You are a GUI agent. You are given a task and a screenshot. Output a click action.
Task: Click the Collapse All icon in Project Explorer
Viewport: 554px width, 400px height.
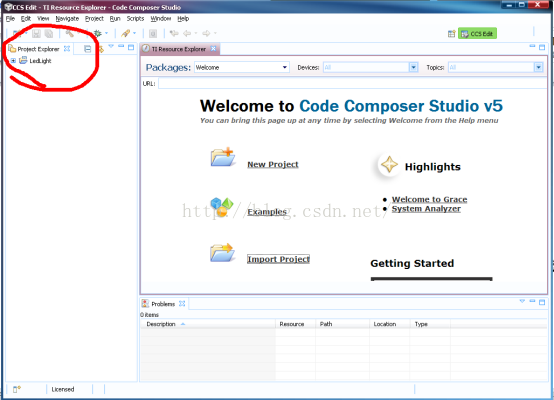coord(88,49)
